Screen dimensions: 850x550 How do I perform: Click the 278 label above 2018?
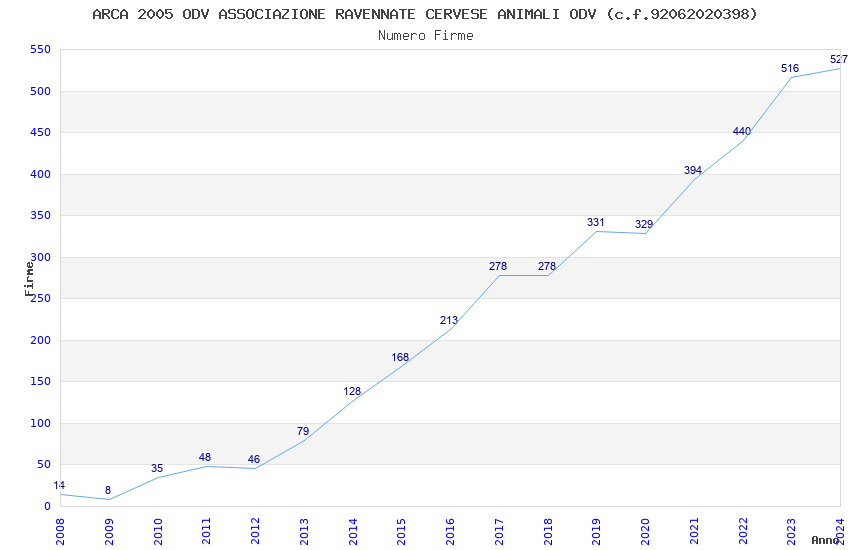546,266
